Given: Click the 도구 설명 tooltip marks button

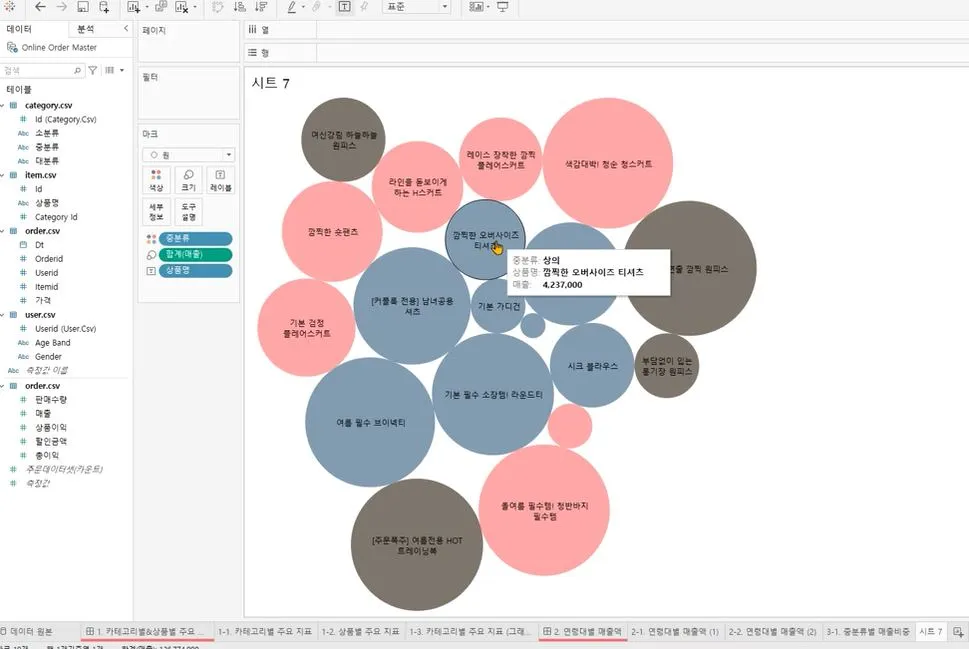Looking at the screenshot, I should pyautogui.click(x=188, y=212).
